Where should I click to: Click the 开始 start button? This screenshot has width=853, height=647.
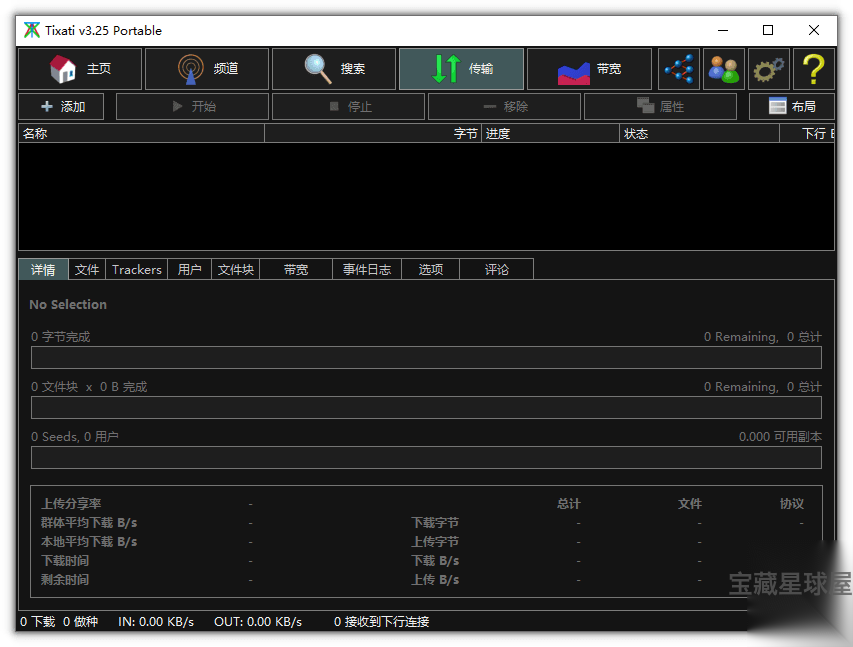pos(193,107)
